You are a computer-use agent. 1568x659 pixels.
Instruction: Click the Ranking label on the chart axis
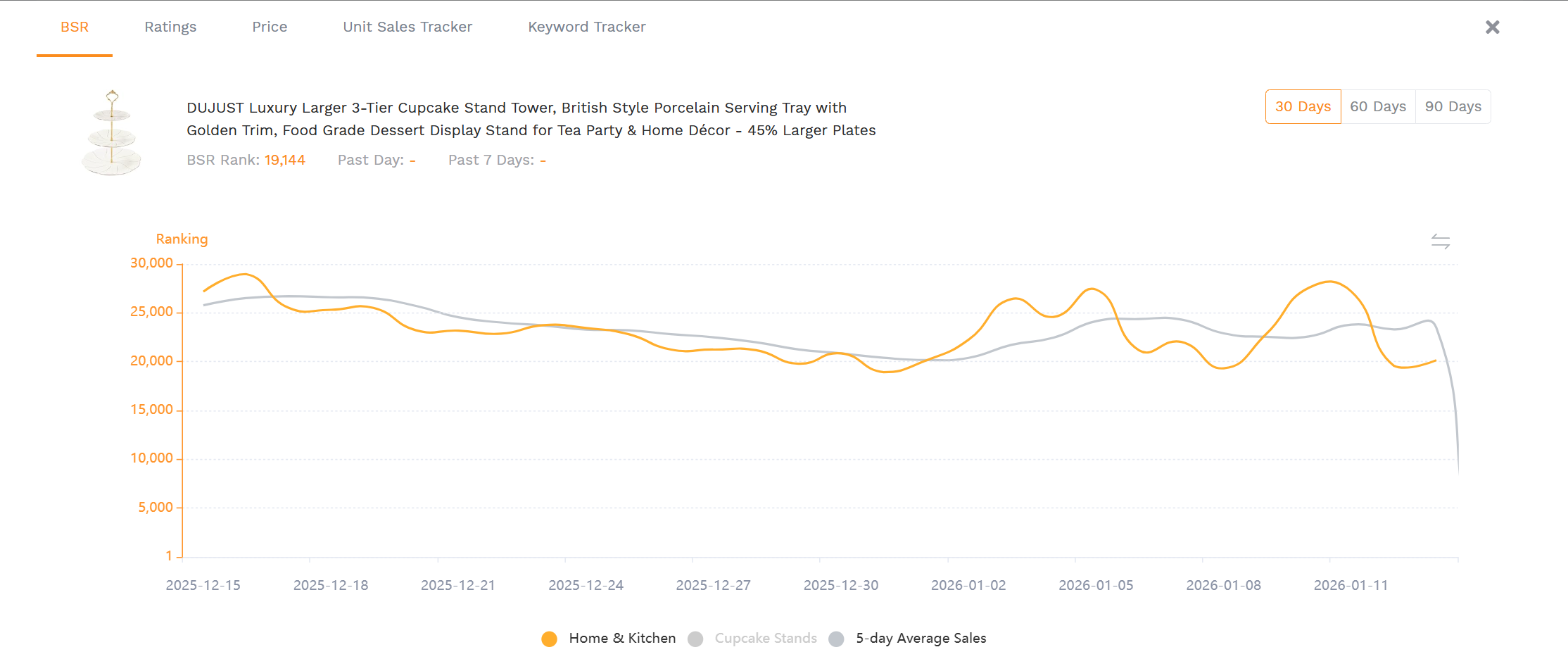(182, 239)
